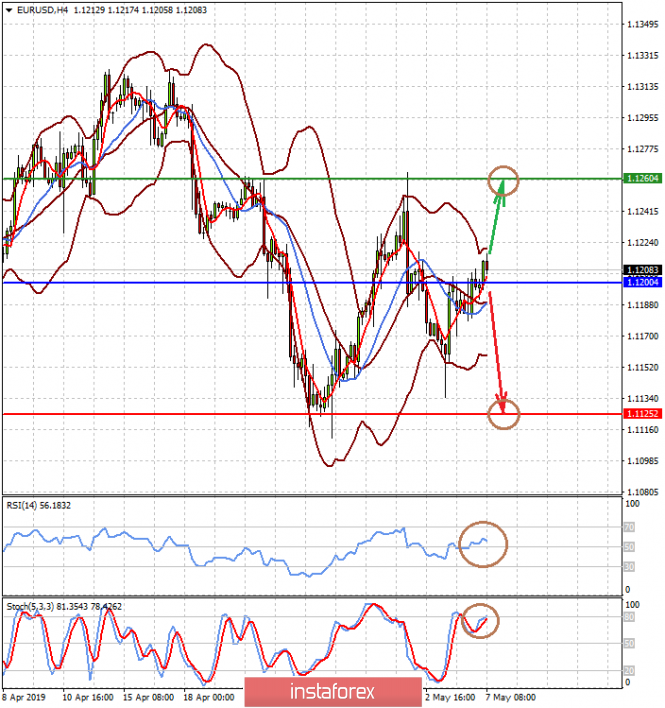Viewport: 665px width, 708px height.
Task: Click the gray 1.12083 current price label
Action: (640, 270)
